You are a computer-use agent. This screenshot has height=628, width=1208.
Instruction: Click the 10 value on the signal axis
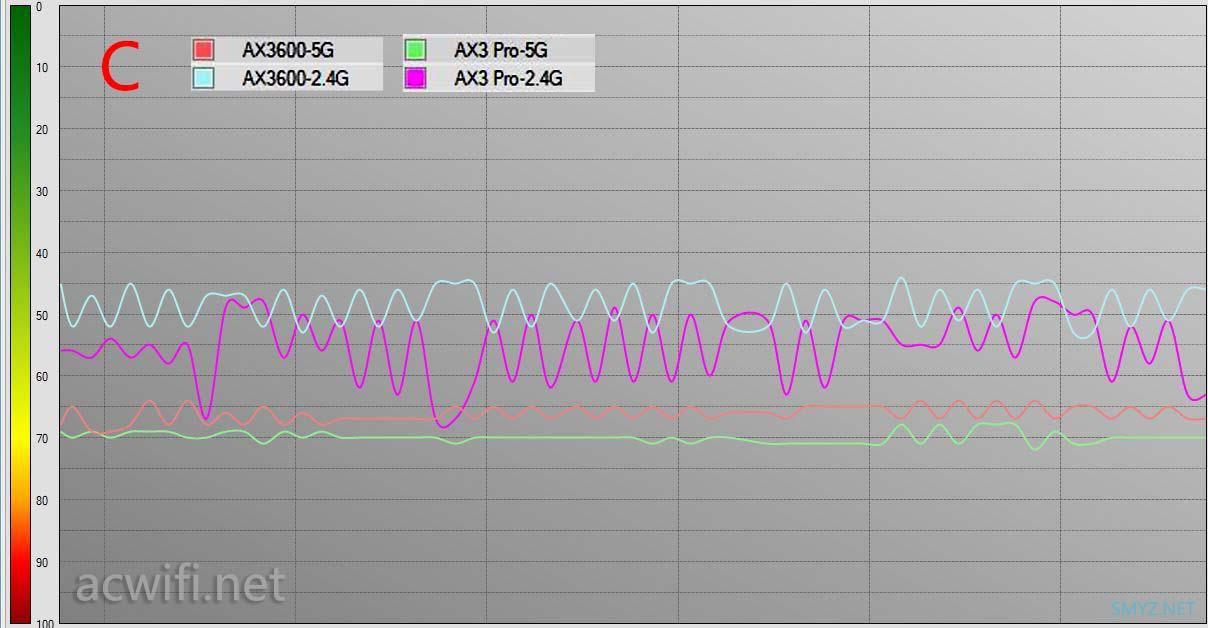[x=41, y=67]
